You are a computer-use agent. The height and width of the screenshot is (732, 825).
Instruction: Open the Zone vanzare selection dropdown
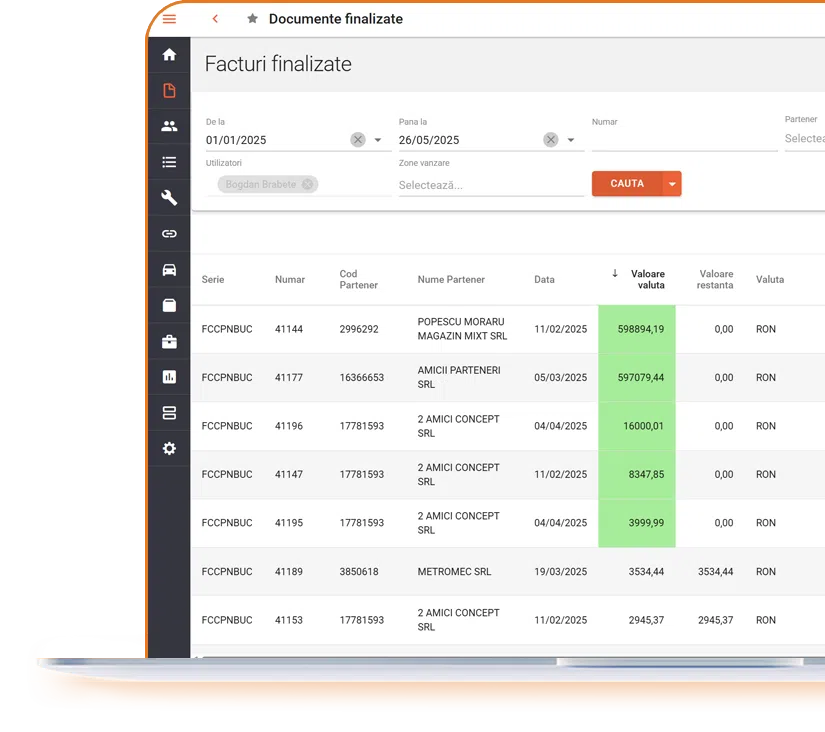click(490, 185)
